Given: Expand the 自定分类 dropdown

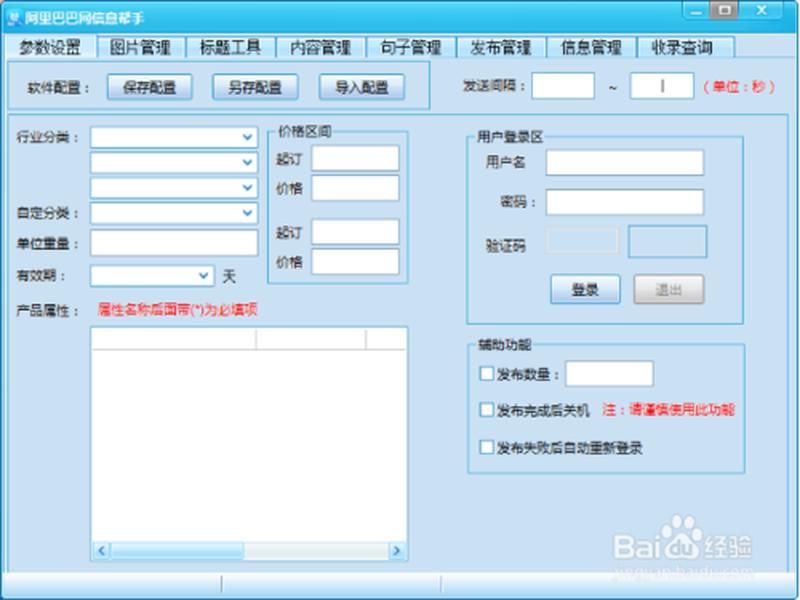Looking at the screenshot, I should pos(174,213).
